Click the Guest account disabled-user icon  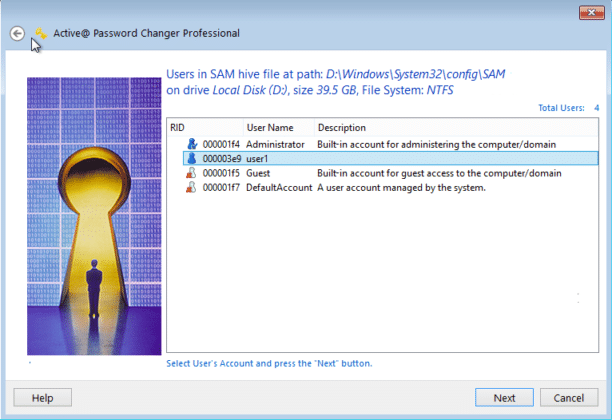click(x=191, y=173)
